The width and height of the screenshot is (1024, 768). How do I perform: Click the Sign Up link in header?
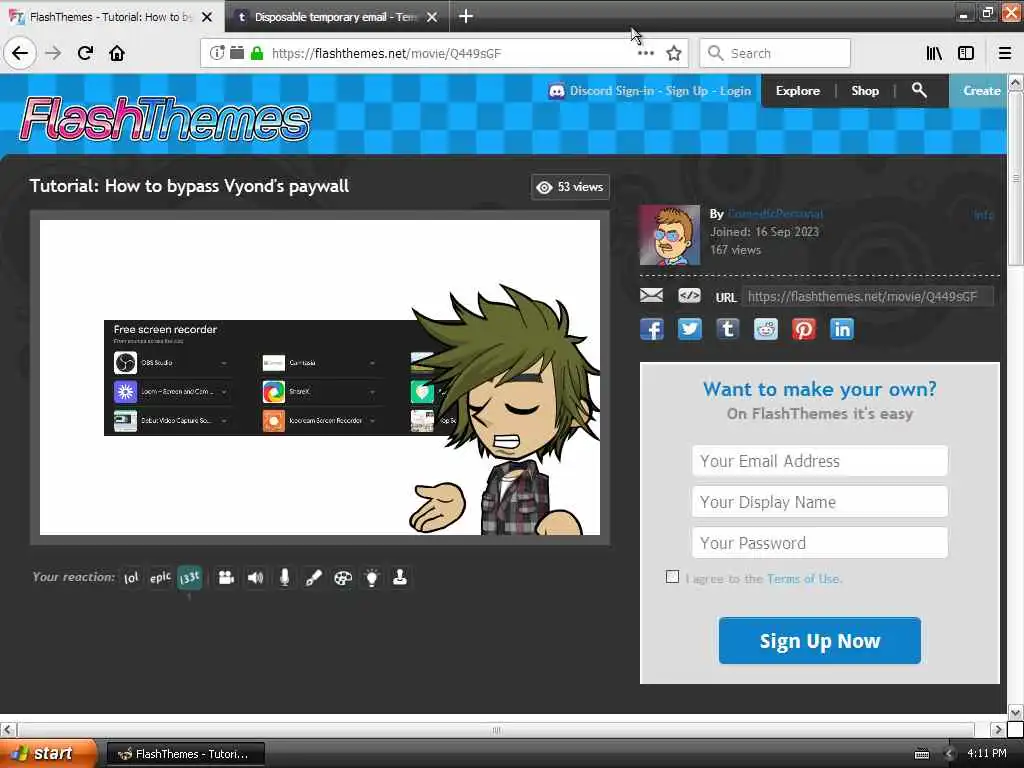[686, 91]
